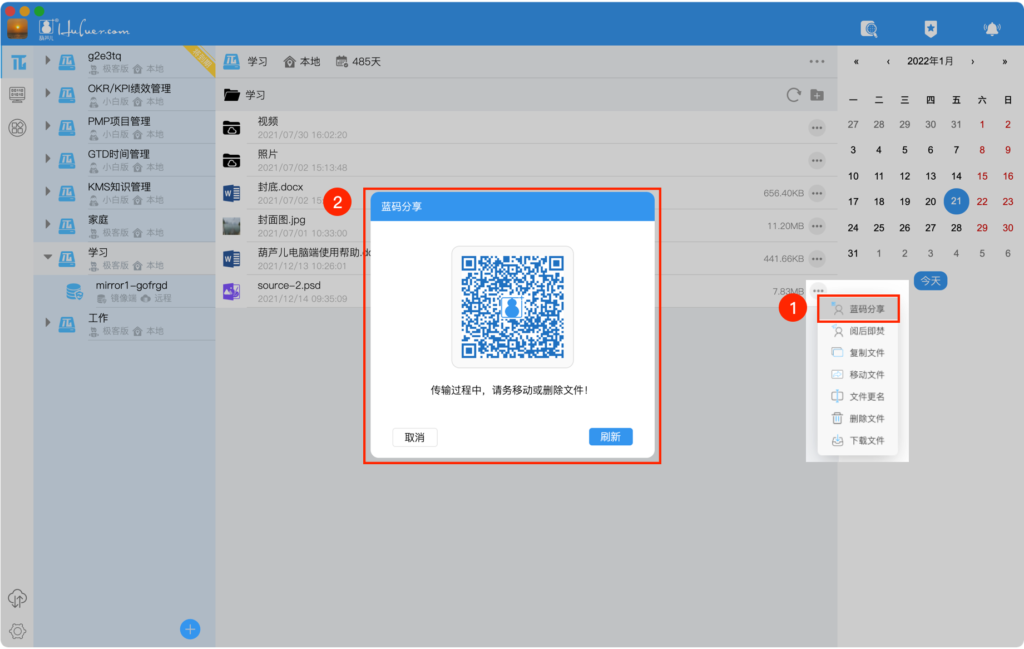The height and width of the screenshot is (649, 1024).
Task: Expand the PMP项目管理 space
Action: 48,125
